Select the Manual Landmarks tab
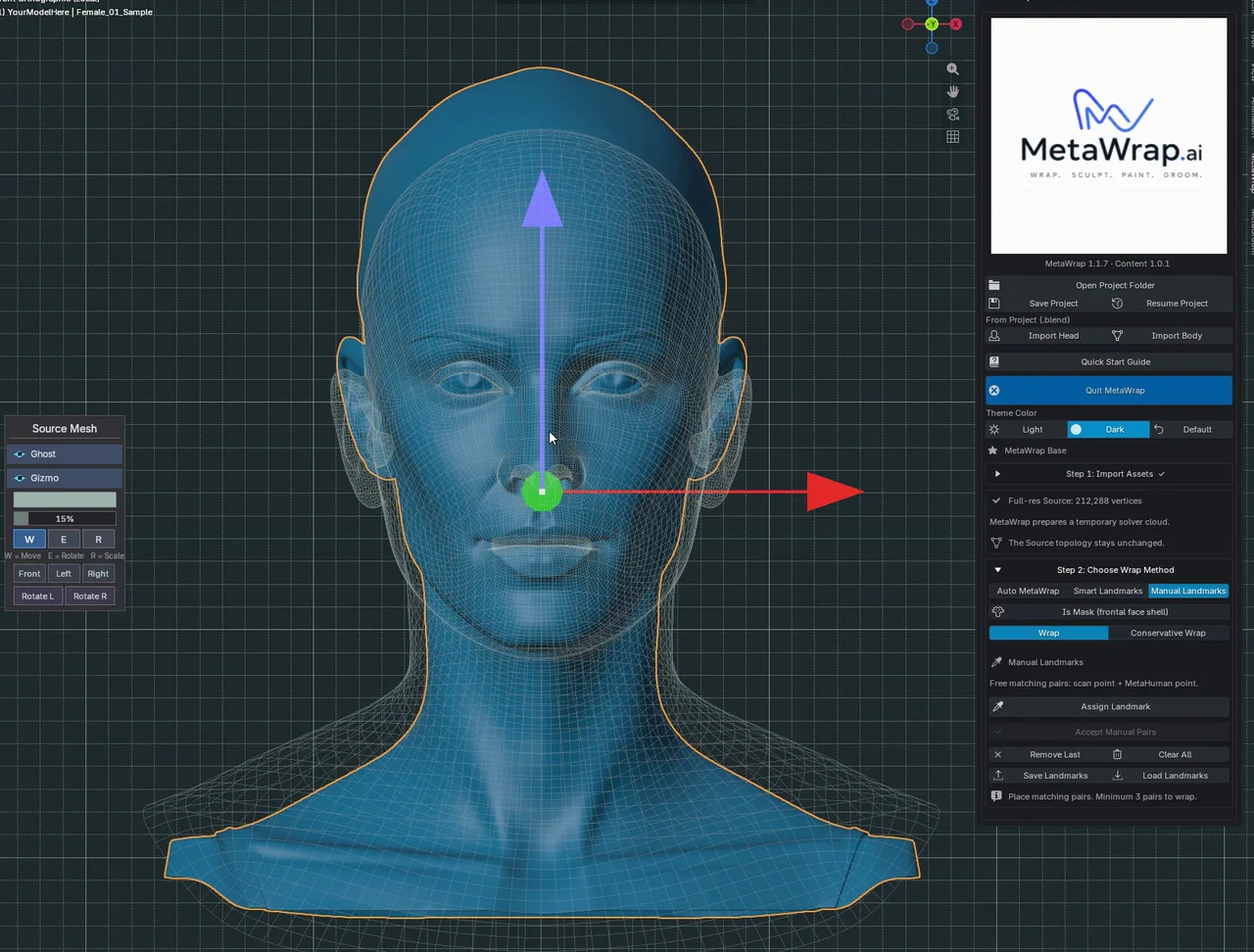Screen dimensions: 1254x952 click(1188, 592)
